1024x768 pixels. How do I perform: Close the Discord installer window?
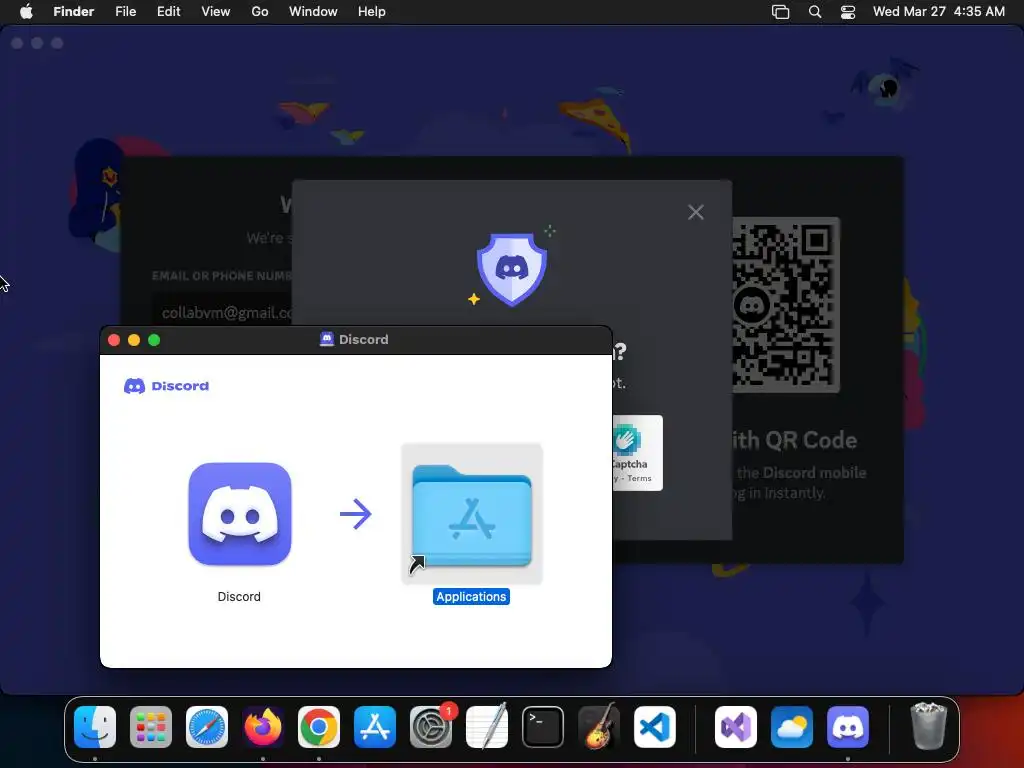[x=114, y=340]
